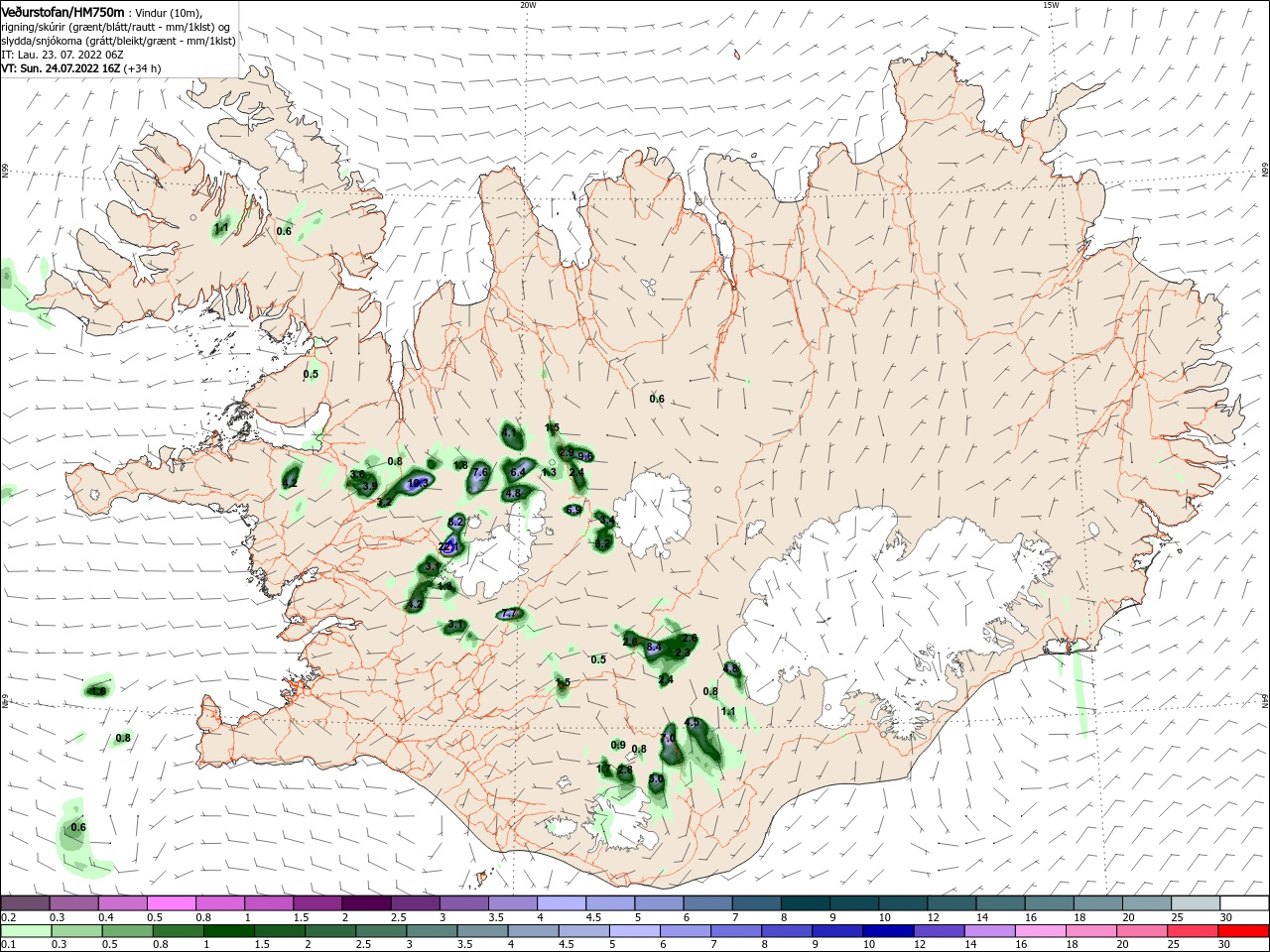Click the Veðurstofan/HM750m title text
Screen dimensions: 1270x952
point(63,11)
